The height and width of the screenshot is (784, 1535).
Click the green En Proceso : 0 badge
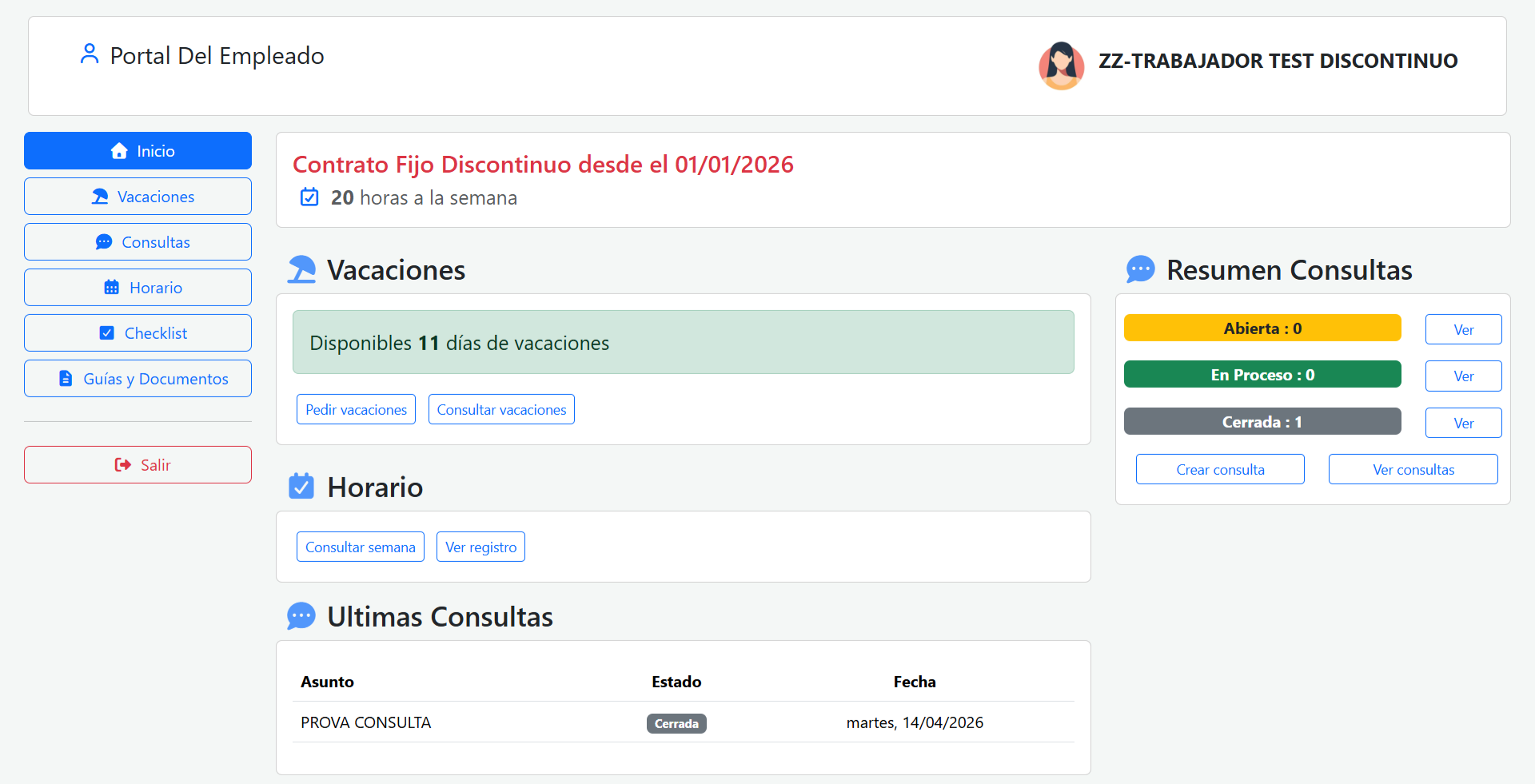[x=1262, y=374]
